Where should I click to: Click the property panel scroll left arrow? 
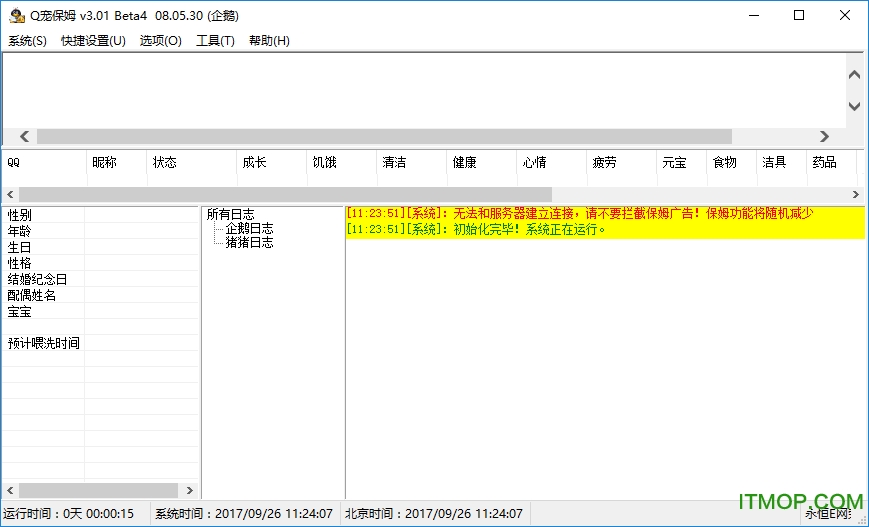pyautogui.click(x=10, y=490)
